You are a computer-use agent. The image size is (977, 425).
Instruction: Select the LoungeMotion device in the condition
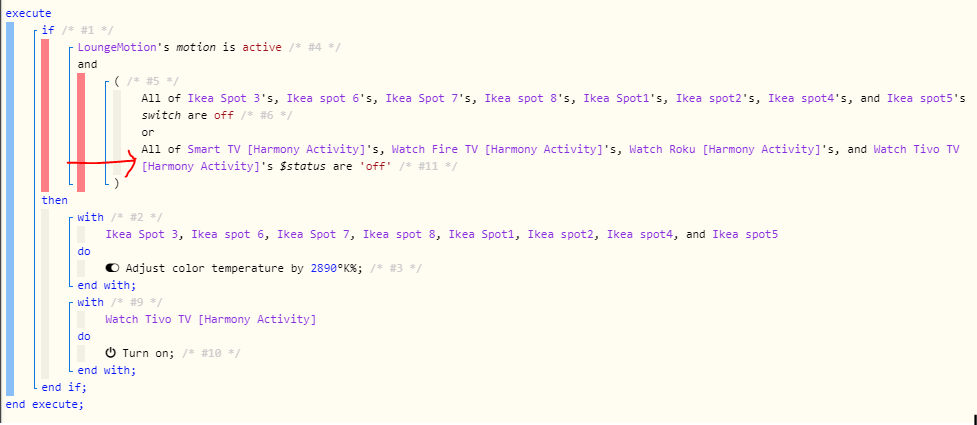point(116,47)
